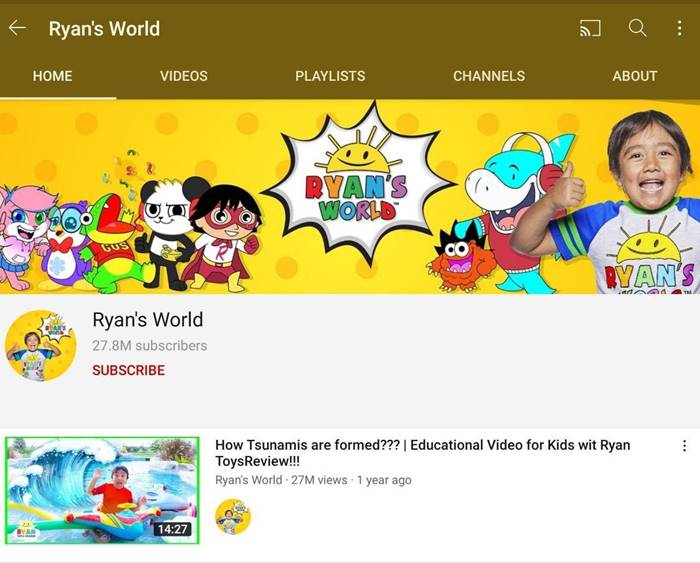Image resolution: width=700 pixels, height=563 pixels.
Task: Open the PLAYLISTS tab
Action: tap(330, 76)
